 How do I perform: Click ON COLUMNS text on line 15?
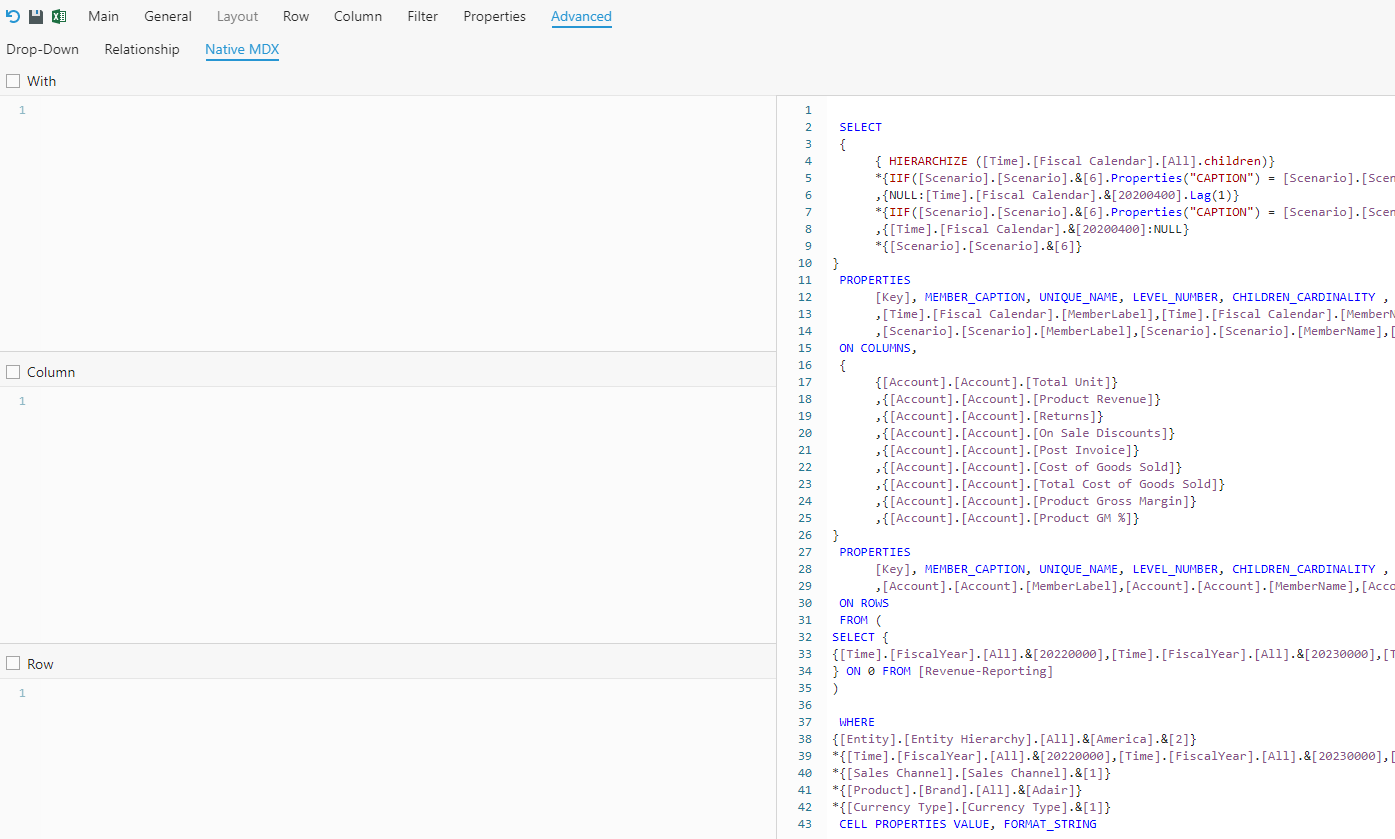pos(878,348)
